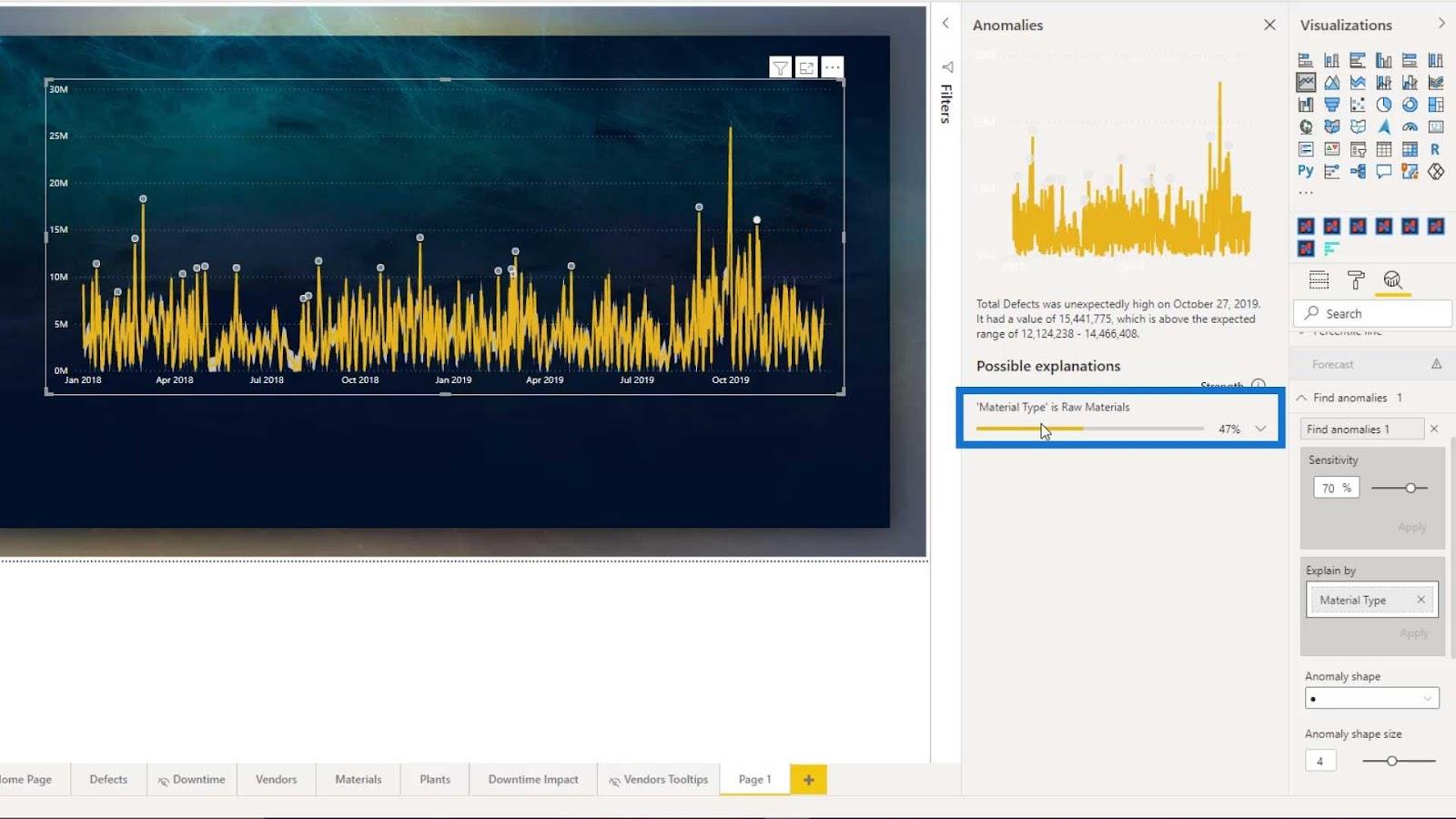Select the key influencers visual
This screenshot has height=819, width=1456.
(1331, 171)
